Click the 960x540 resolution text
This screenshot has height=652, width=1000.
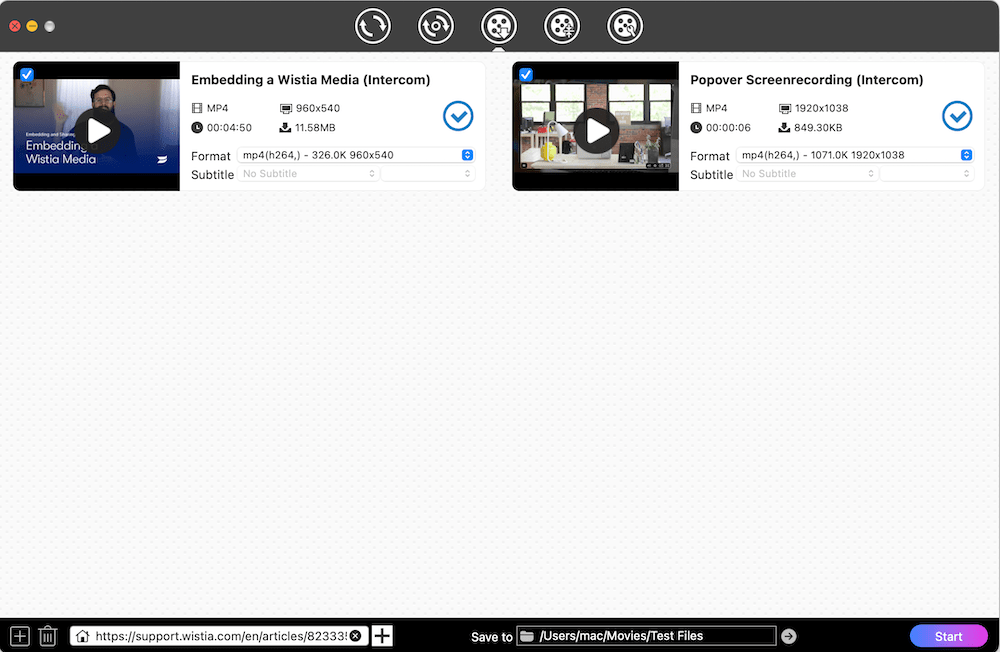[318, 108]
